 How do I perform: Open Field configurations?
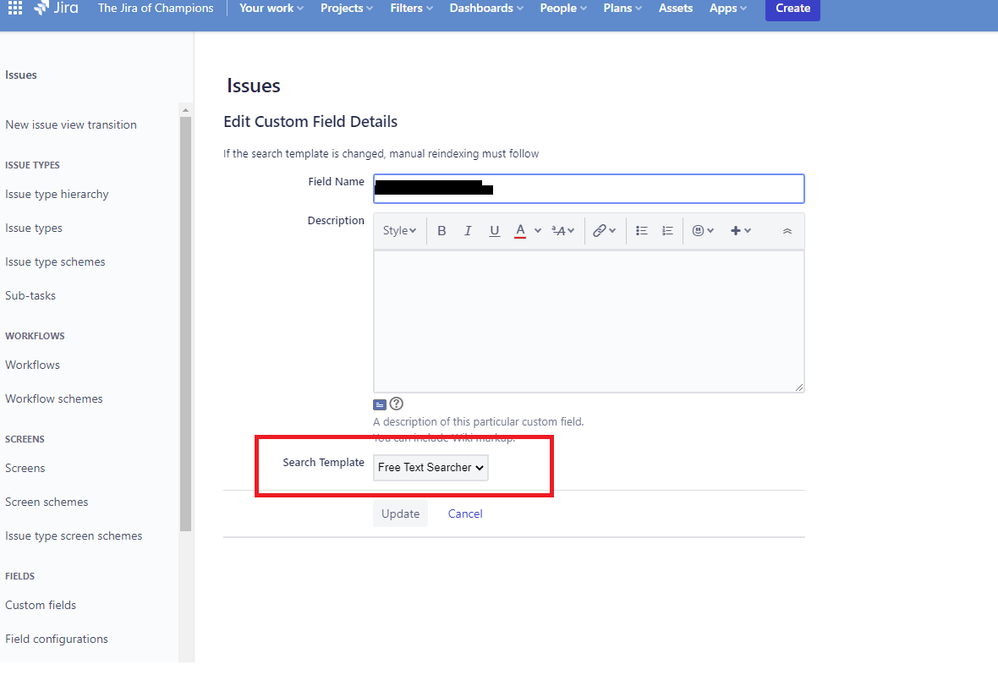coord(56,639)
